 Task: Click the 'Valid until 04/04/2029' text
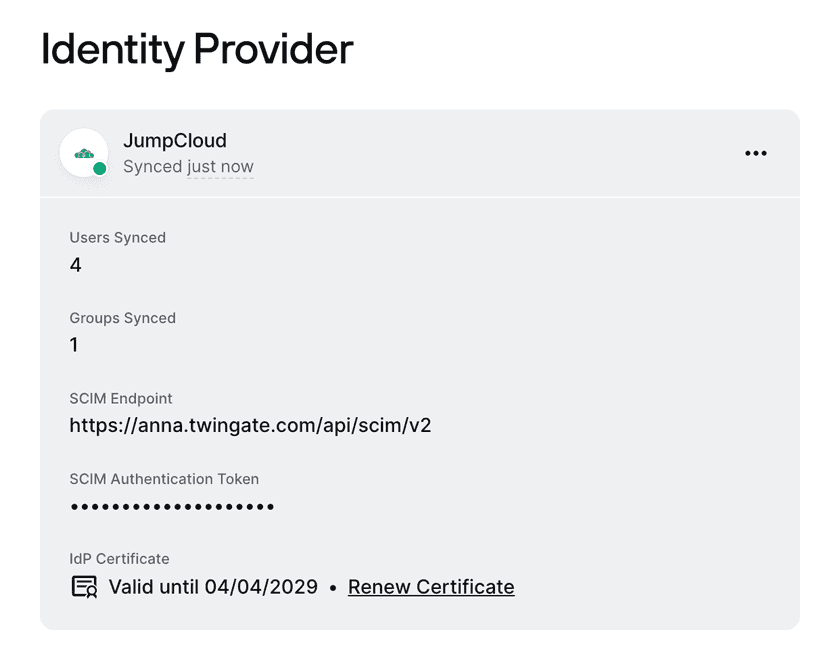(x=213, y=587)
